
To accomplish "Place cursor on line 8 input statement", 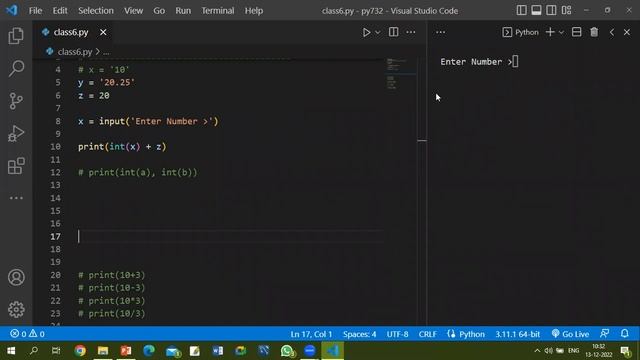I will 148,121.
